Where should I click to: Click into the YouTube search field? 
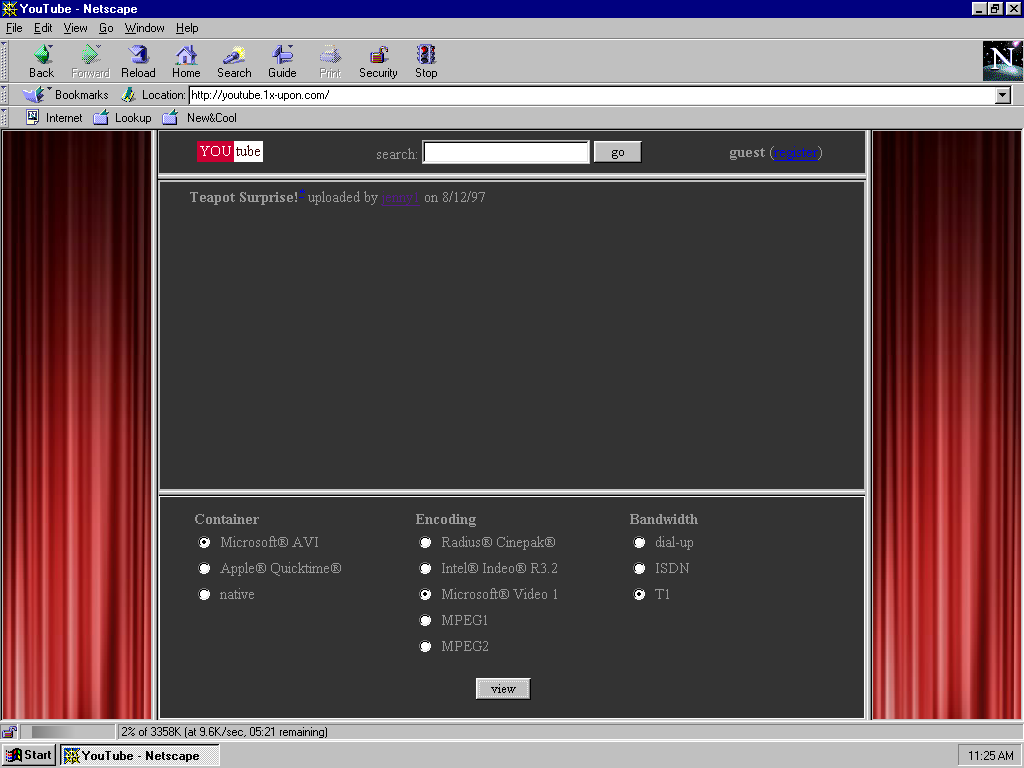pyautogui.click(x=506, y=152)
